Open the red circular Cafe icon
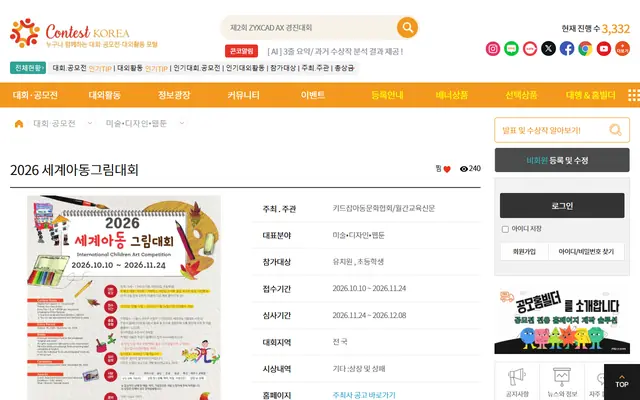The width and height of the screenshot is (640, 400). tap(530, 49)
